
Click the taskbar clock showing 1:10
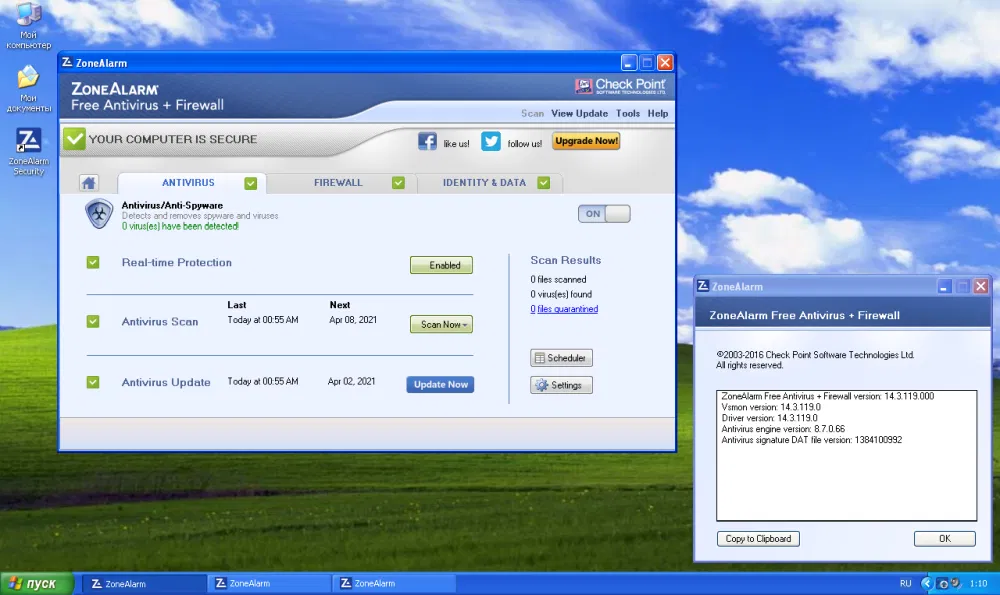[978, 584]
